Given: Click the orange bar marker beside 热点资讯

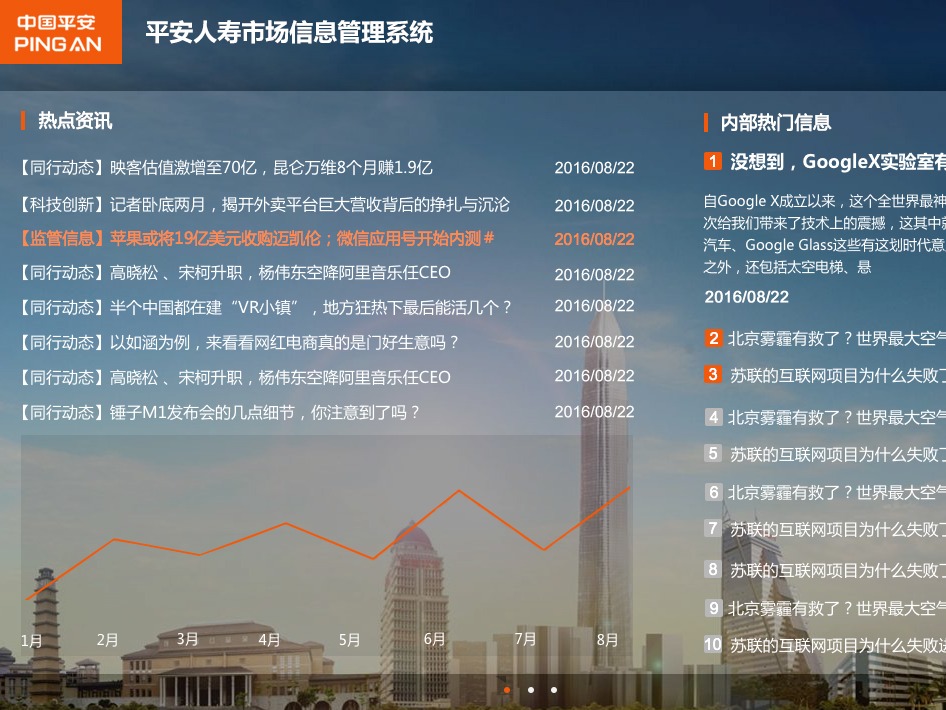Looking at the screenshot, I should (x=25, y=121).
